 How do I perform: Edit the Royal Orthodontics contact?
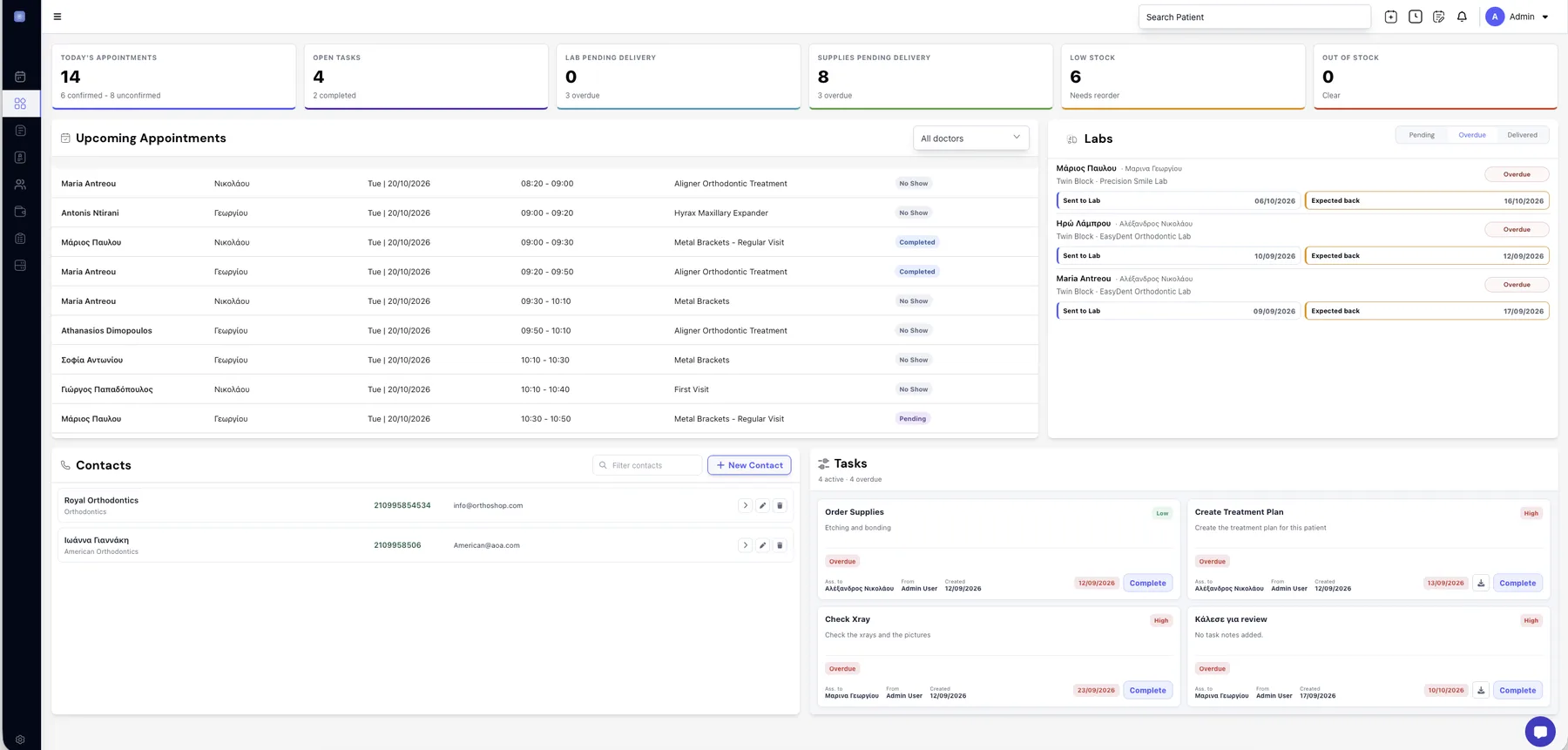click(x=762, y=505)
